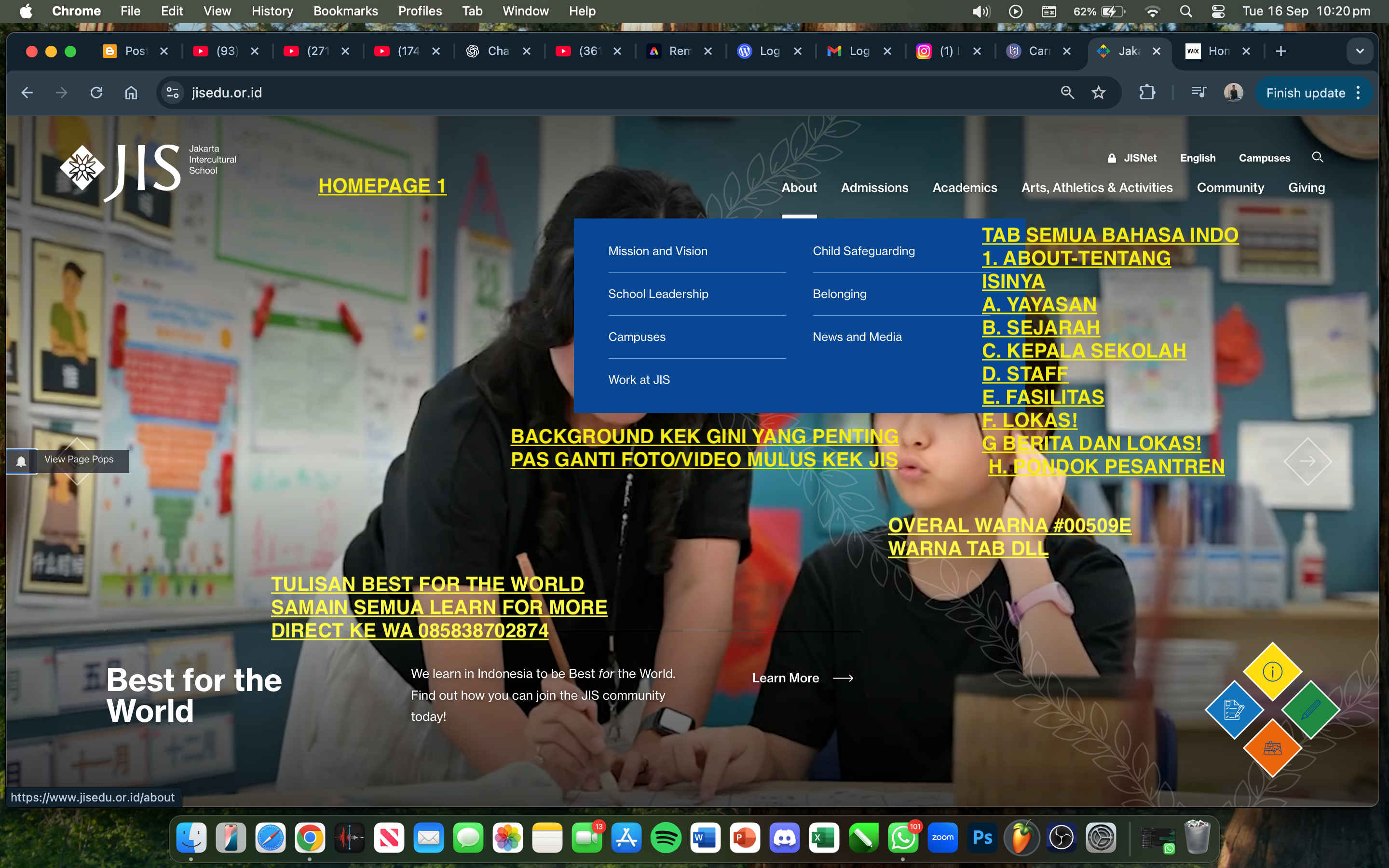Open Chrome's Bookmarks menu
The height and width of the screenshot is (868, 1389).
[345, 11]
